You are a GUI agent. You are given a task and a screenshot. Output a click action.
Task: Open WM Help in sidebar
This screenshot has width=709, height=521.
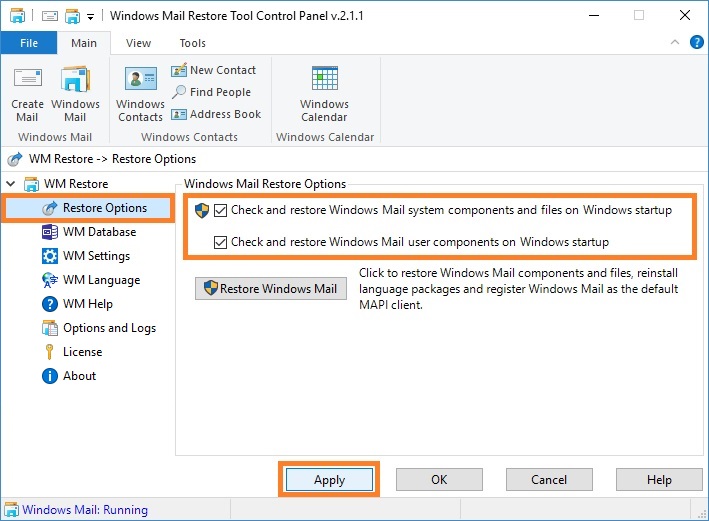coord(88,304)
